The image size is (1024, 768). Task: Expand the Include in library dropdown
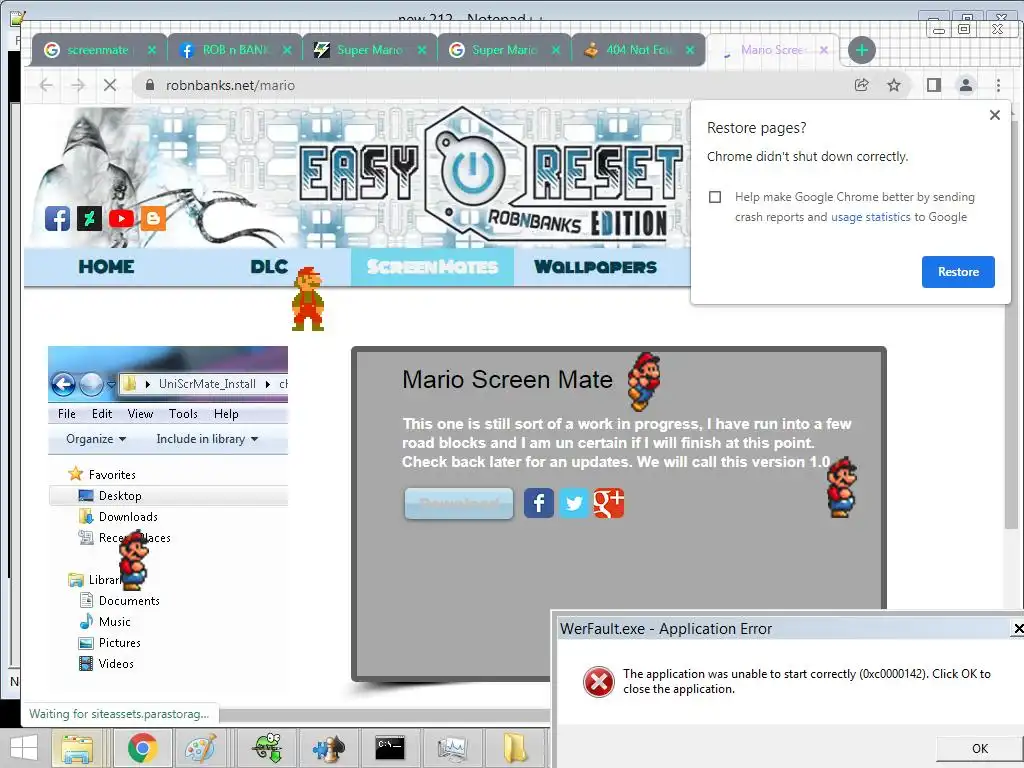click(x=207, y=439)
